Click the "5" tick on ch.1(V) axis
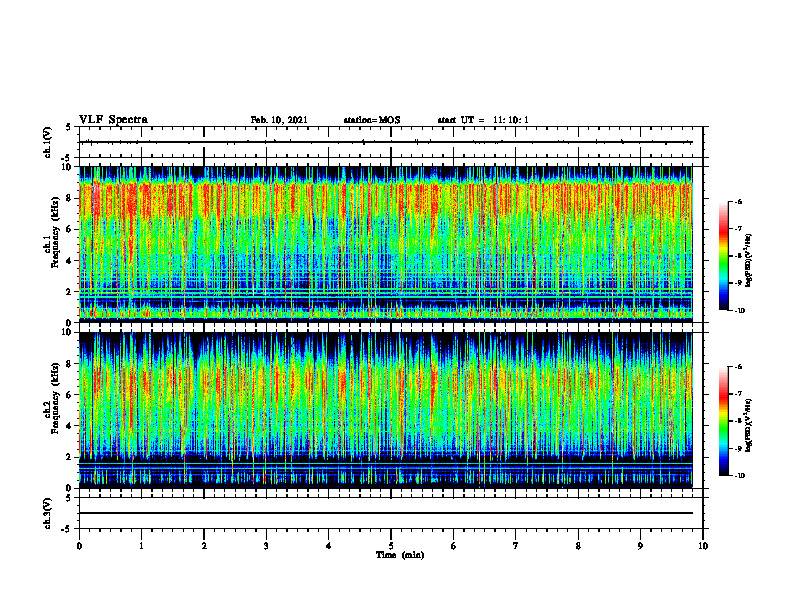 click(x=69, y=127)
